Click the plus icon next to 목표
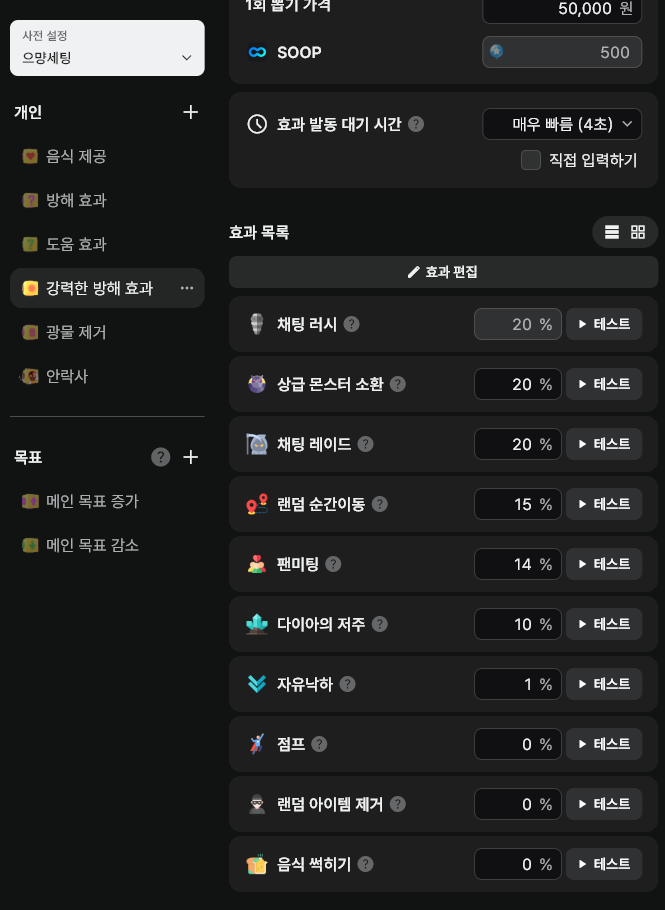 (191, 457)
